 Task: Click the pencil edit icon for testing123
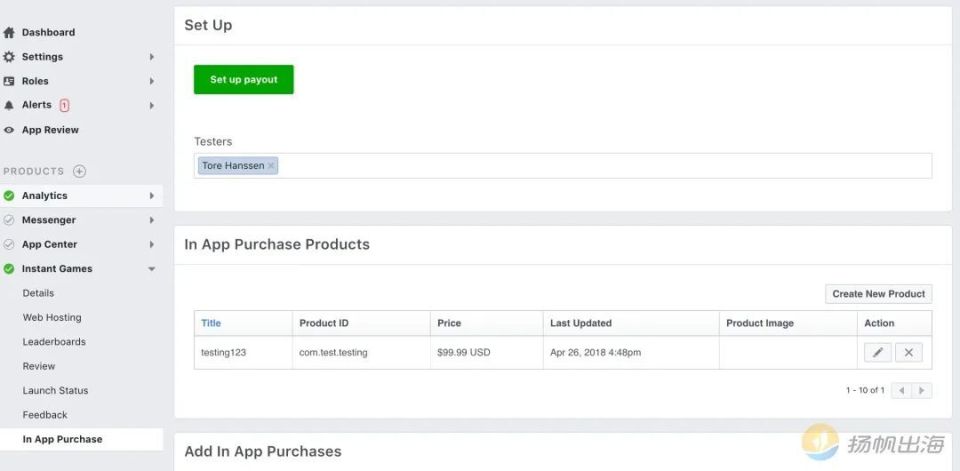pyautogui.click(x=877, y=352)
